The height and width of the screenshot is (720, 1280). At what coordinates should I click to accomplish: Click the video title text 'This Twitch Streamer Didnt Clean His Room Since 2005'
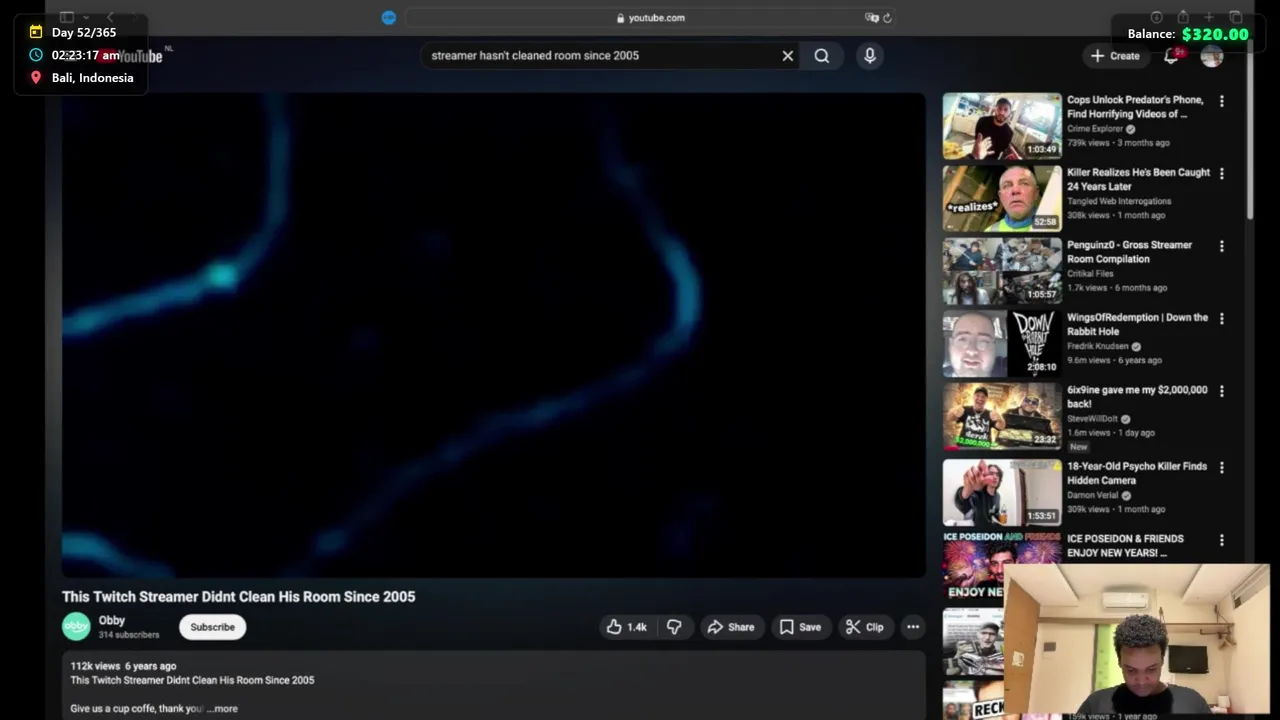point(238,596)
